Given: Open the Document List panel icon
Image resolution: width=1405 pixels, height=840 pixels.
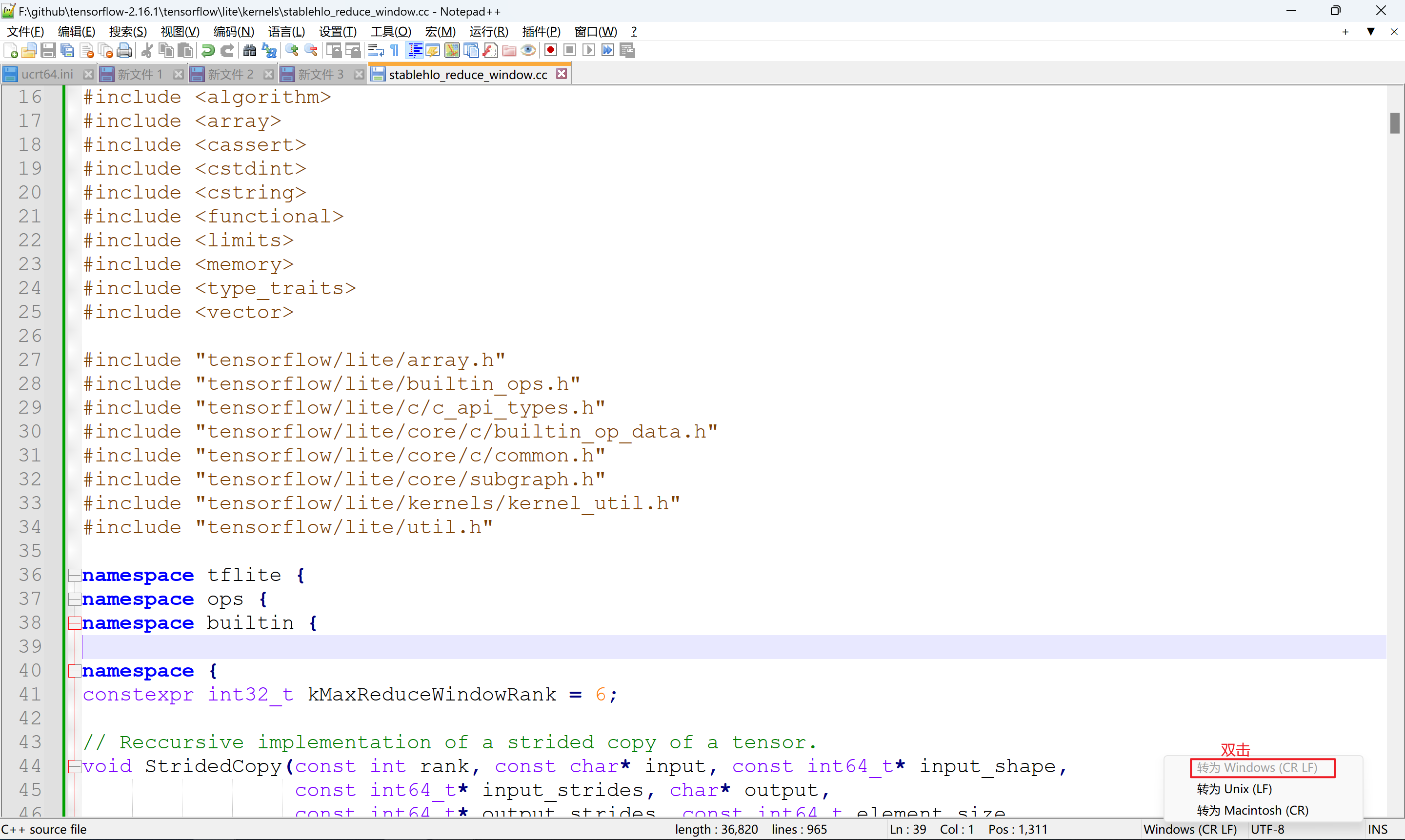Looking at the screenshot, I should coord(471,51).
